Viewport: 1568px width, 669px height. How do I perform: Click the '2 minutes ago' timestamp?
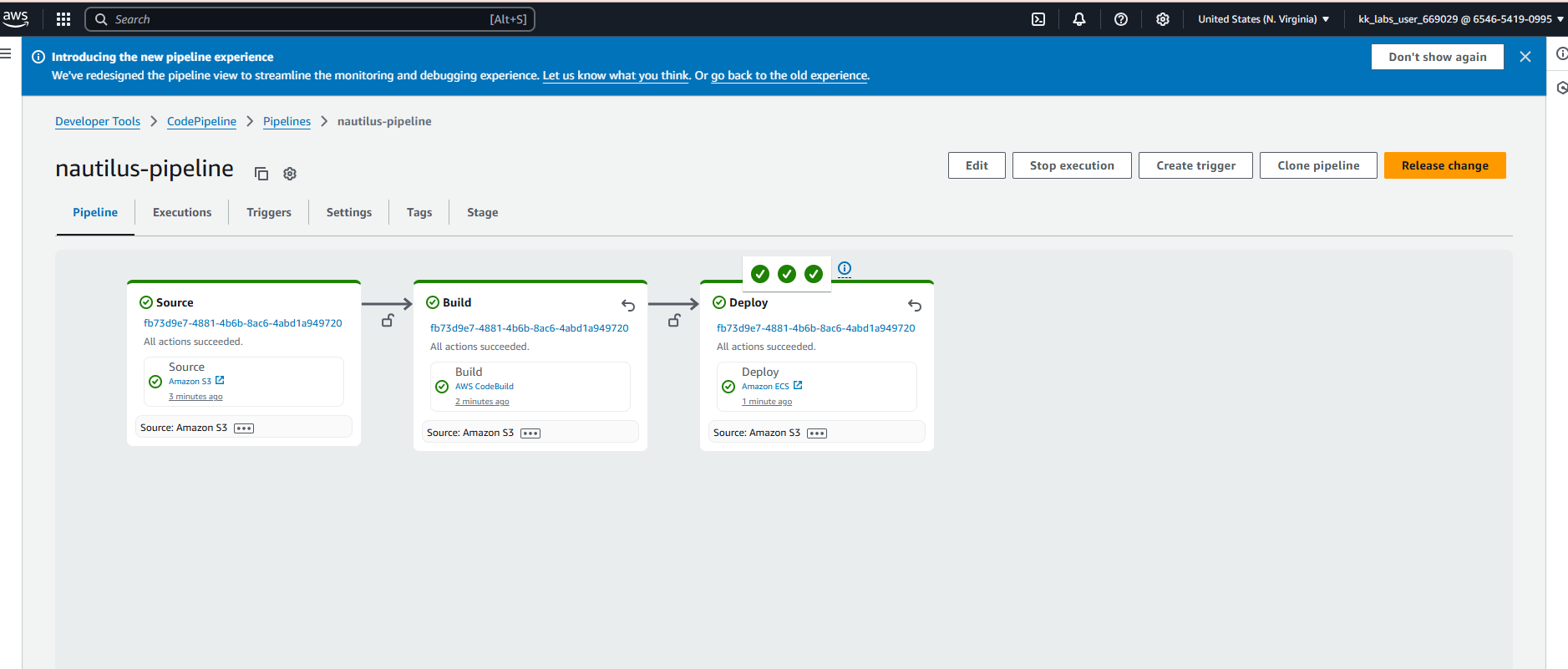482,402
